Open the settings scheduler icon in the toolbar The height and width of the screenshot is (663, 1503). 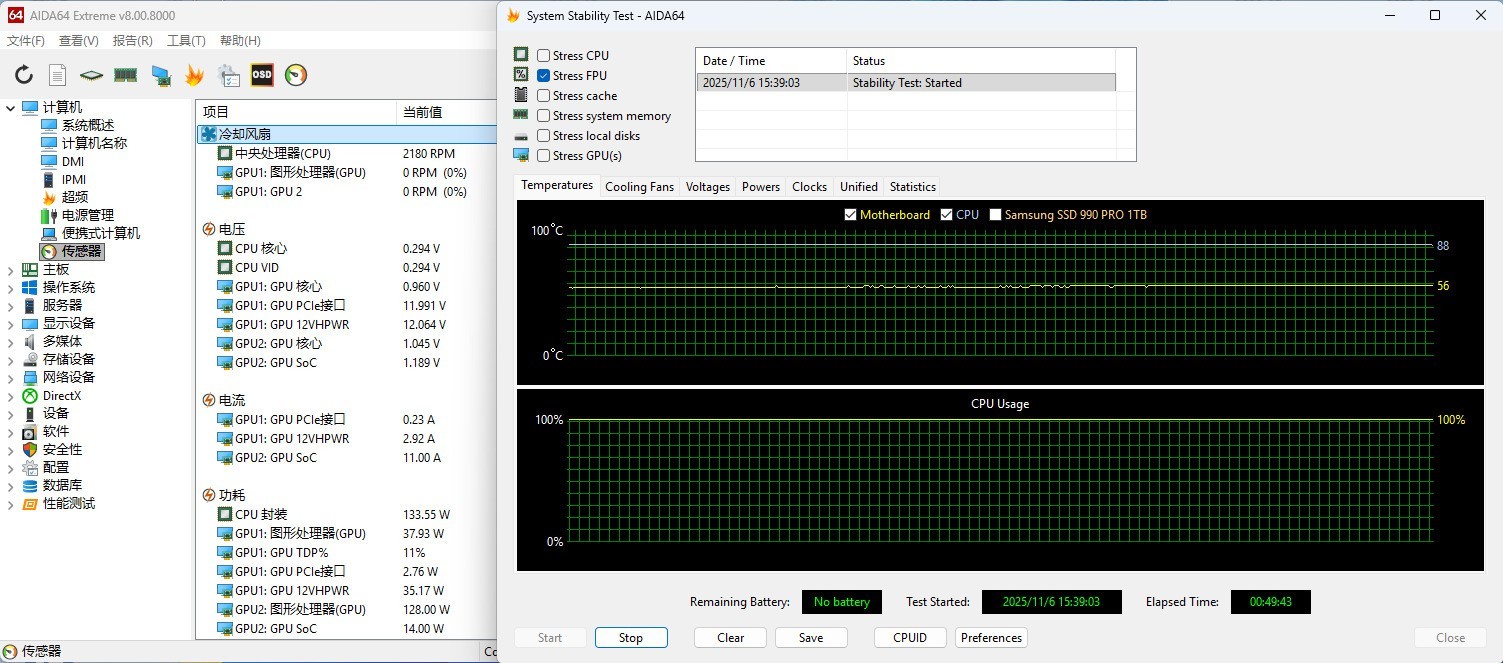tap(228, 75)
